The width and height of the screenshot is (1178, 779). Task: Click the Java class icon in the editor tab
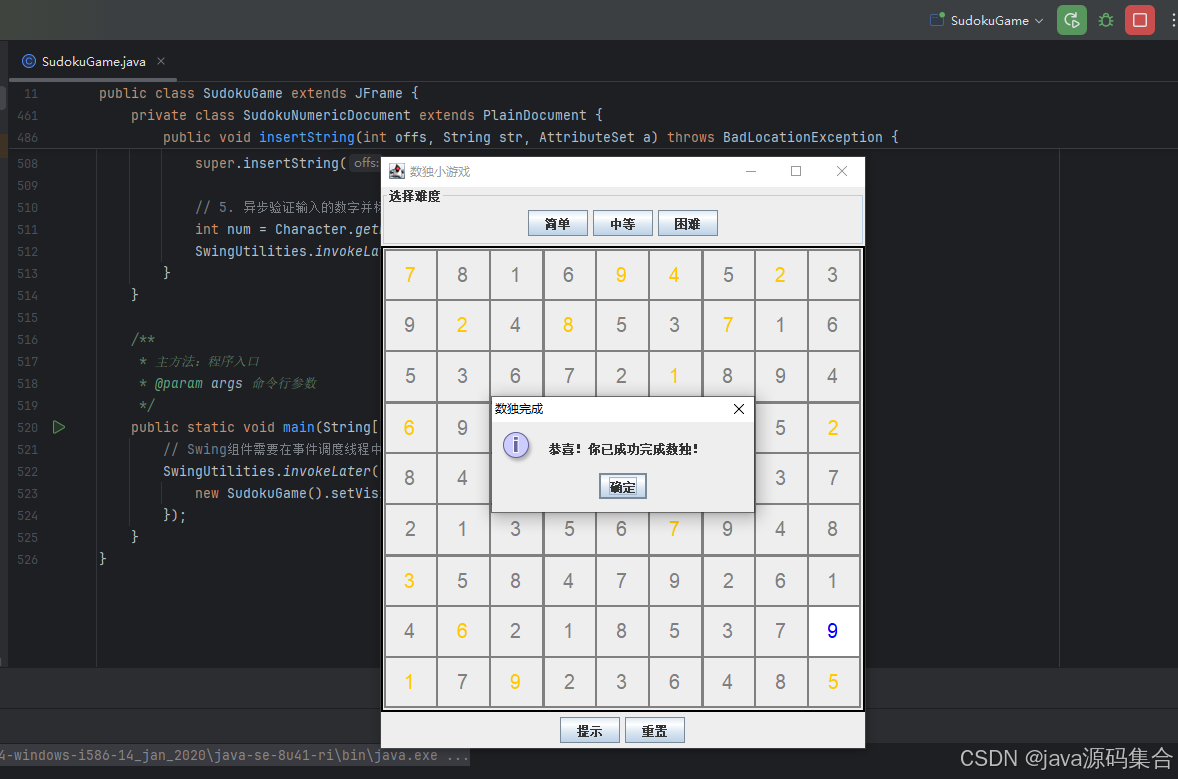(x=29, y=62)
